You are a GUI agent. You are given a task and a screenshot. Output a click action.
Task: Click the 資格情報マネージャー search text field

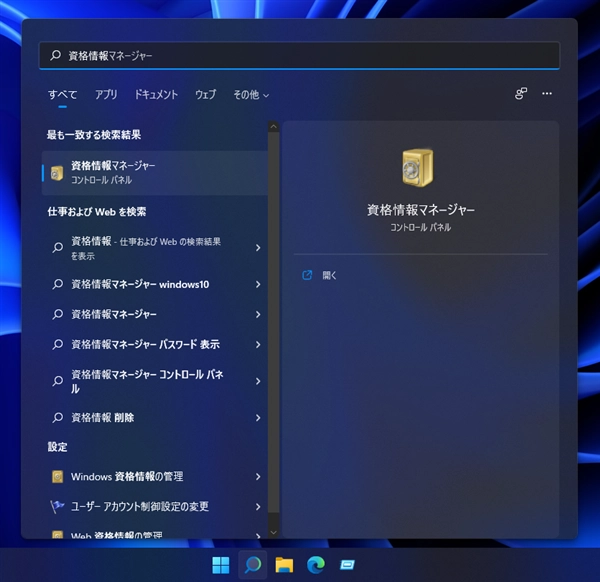pyautogui.click(x=299, y=55)
